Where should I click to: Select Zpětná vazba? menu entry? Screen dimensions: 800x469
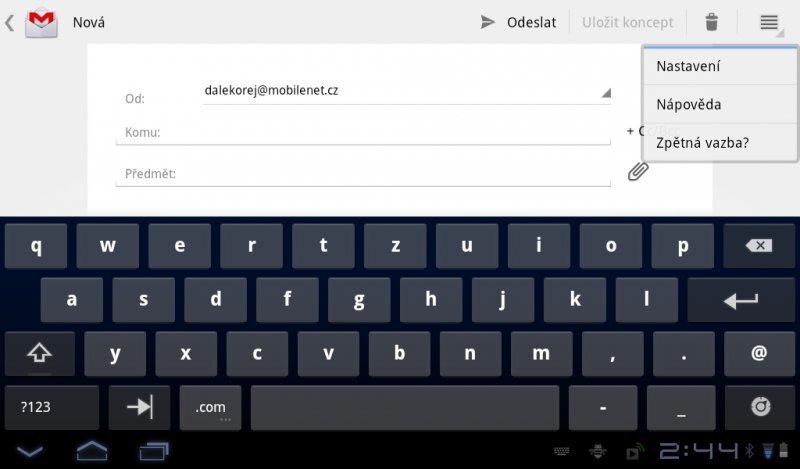coord(719,142)
